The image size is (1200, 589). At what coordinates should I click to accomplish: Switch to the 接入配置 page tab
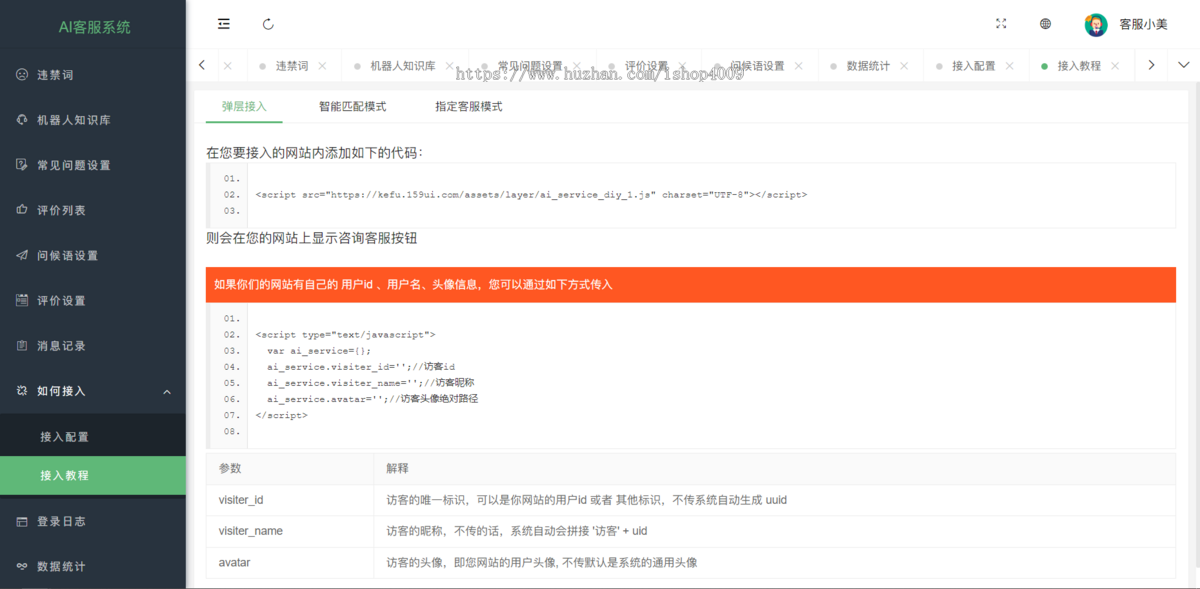pos(973,66)
